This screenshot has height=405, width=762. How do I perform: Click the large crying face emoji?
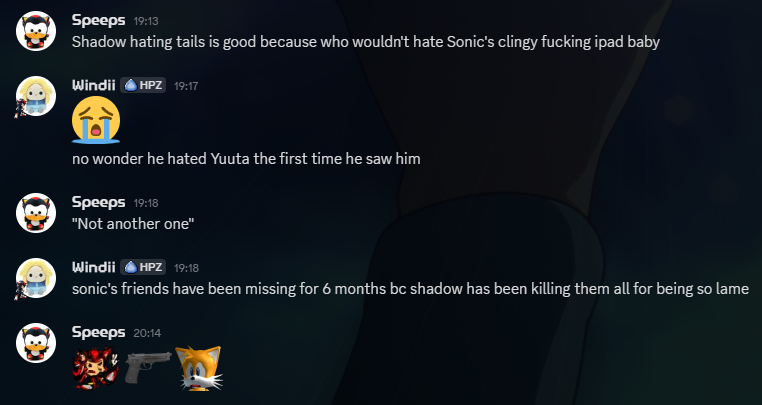pos(96,120)
